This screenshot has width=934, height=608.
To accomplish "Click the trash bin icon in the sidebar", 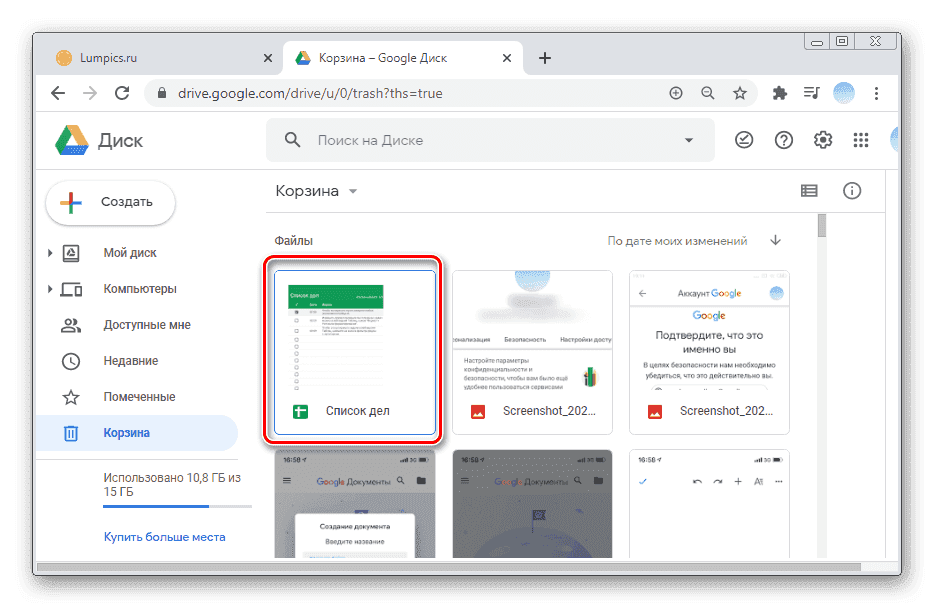I will click(x=71, y=433).
